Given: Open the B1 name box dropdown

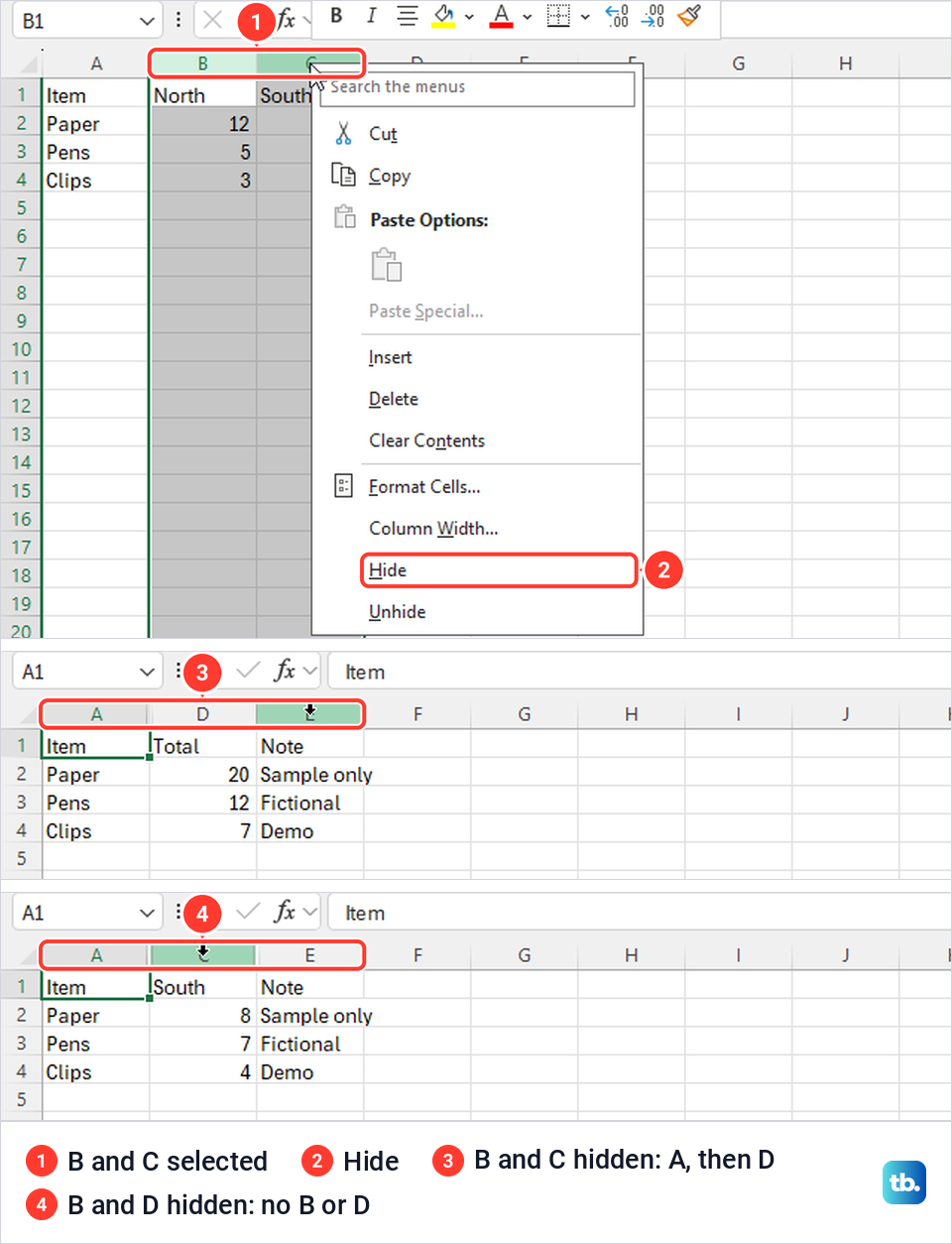Looking at the screenshot, I should coord(148,21).
